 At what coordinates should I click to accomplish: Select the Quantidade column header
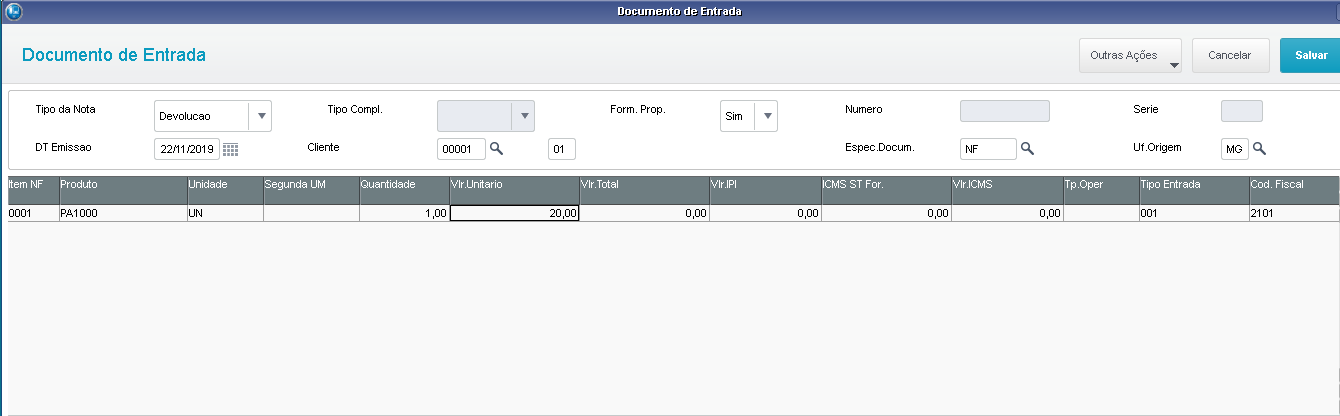pyautogui.click(x=404, y=190)
